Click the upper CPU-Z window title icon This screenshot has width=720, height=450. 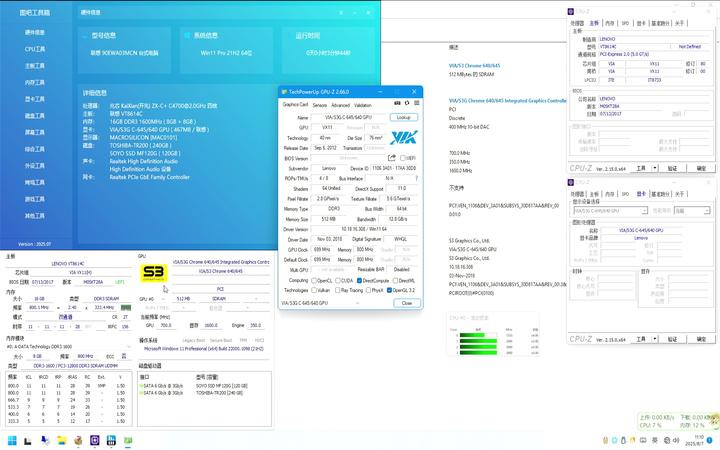point(571,11)
